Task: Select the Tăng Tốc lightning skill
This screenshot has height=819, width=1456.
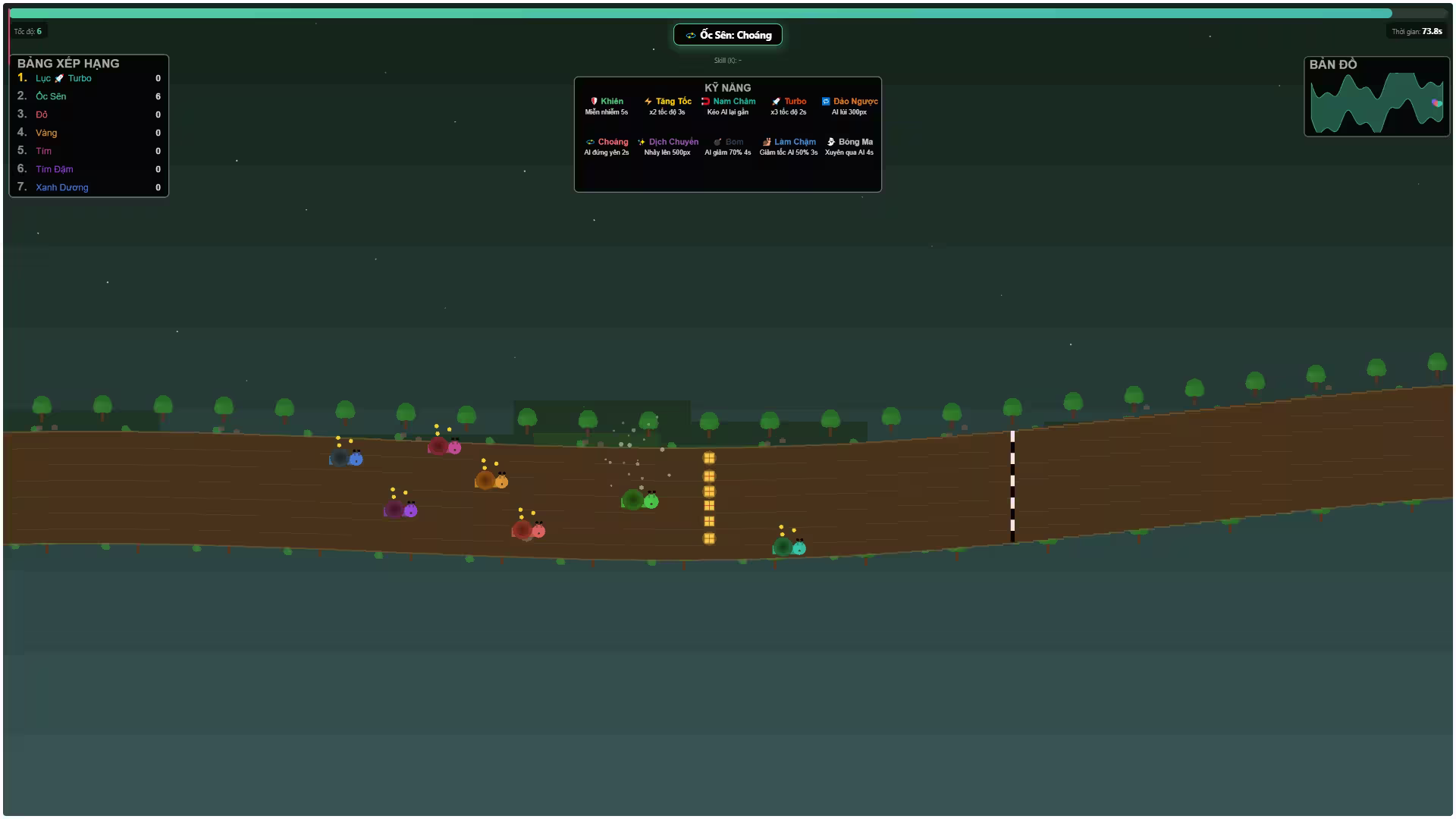Action: point(648,101)
